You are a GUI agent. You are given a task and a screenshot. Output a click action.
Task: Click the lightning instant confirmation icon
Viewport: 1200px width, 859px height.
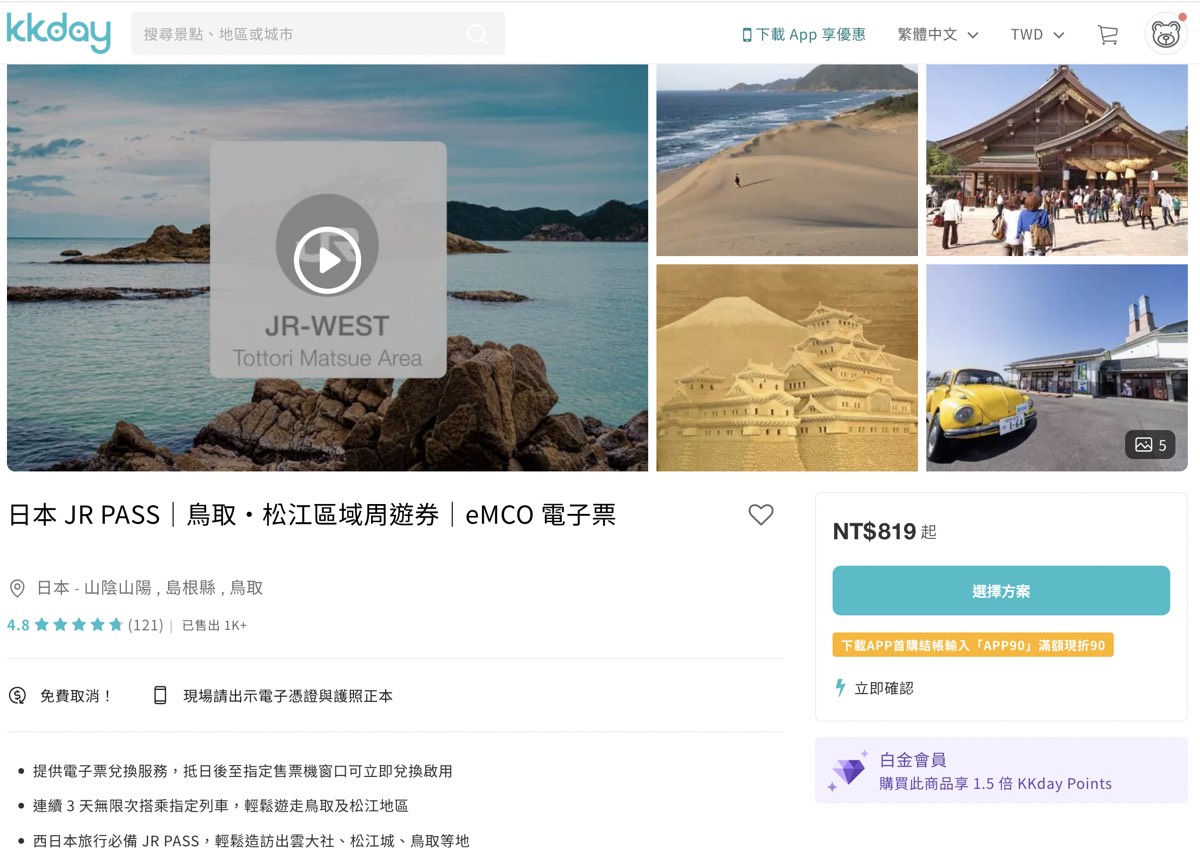pyautogui.click(x=840, y=688)
